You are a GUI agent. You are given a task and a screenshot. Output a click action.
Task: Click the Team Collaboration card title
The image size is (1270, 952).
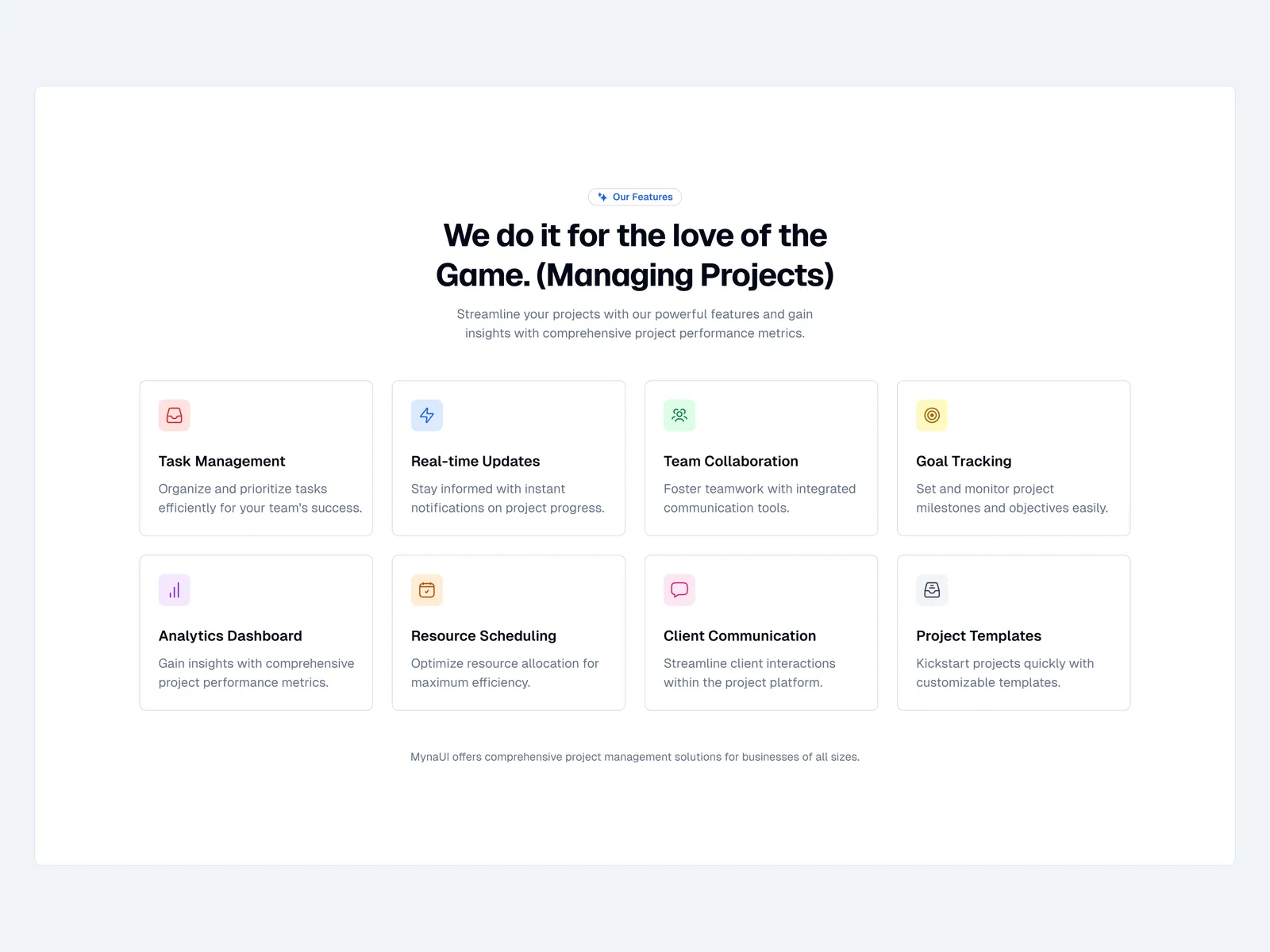731,461
